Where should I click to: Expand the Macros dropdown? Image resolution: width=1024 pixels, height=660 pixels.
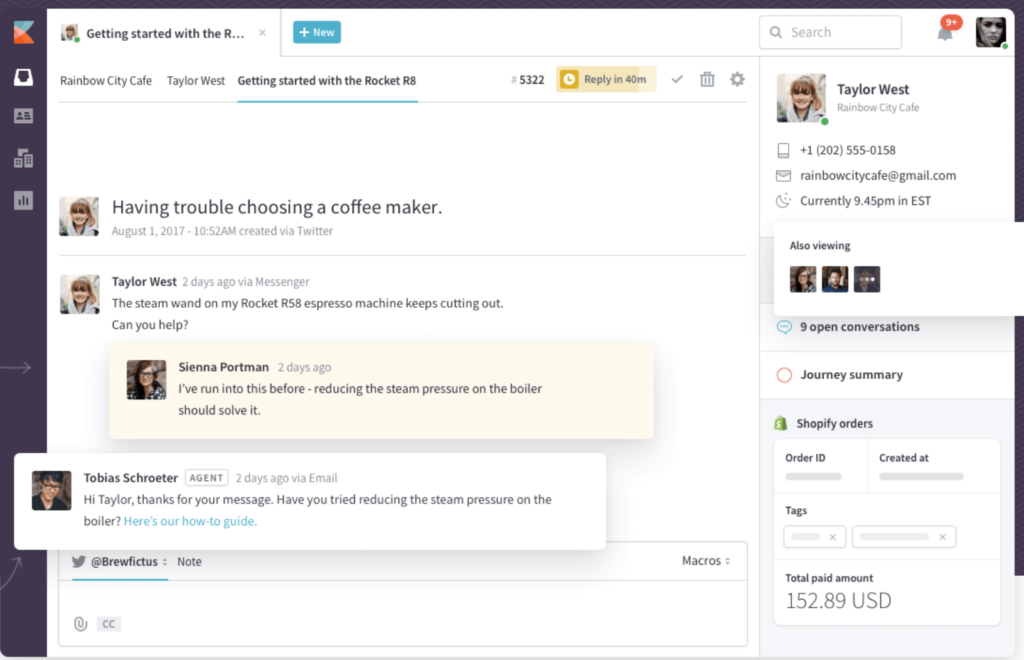pyautogui.click(x=706, y=561)
